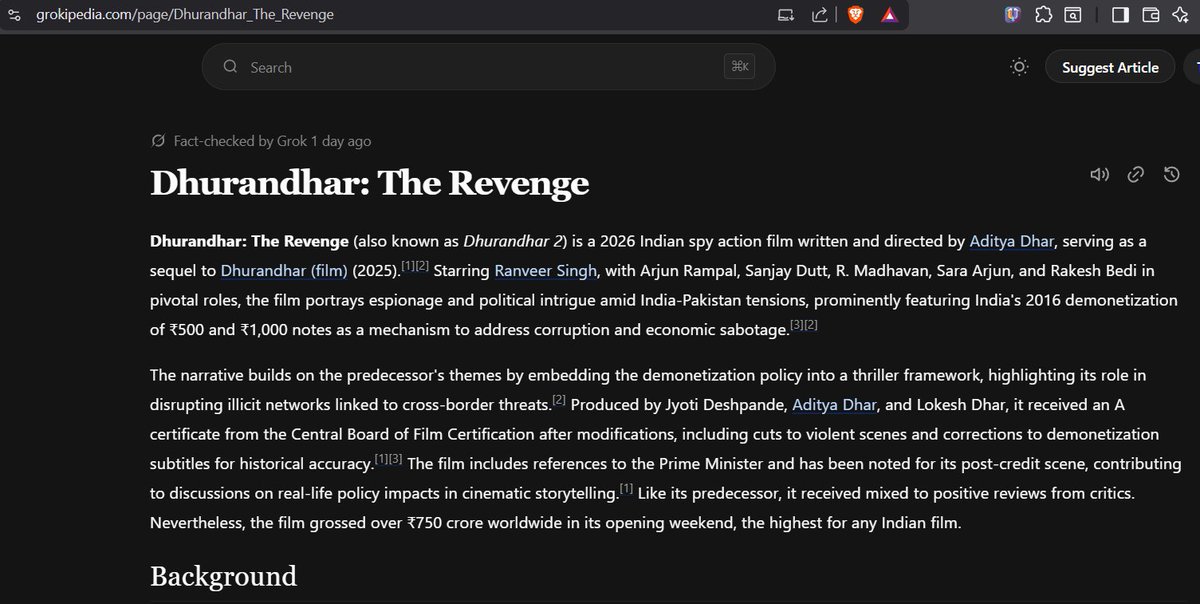Copy article link with chain icon
The image size is (1200, 604).
point(1136,174)
